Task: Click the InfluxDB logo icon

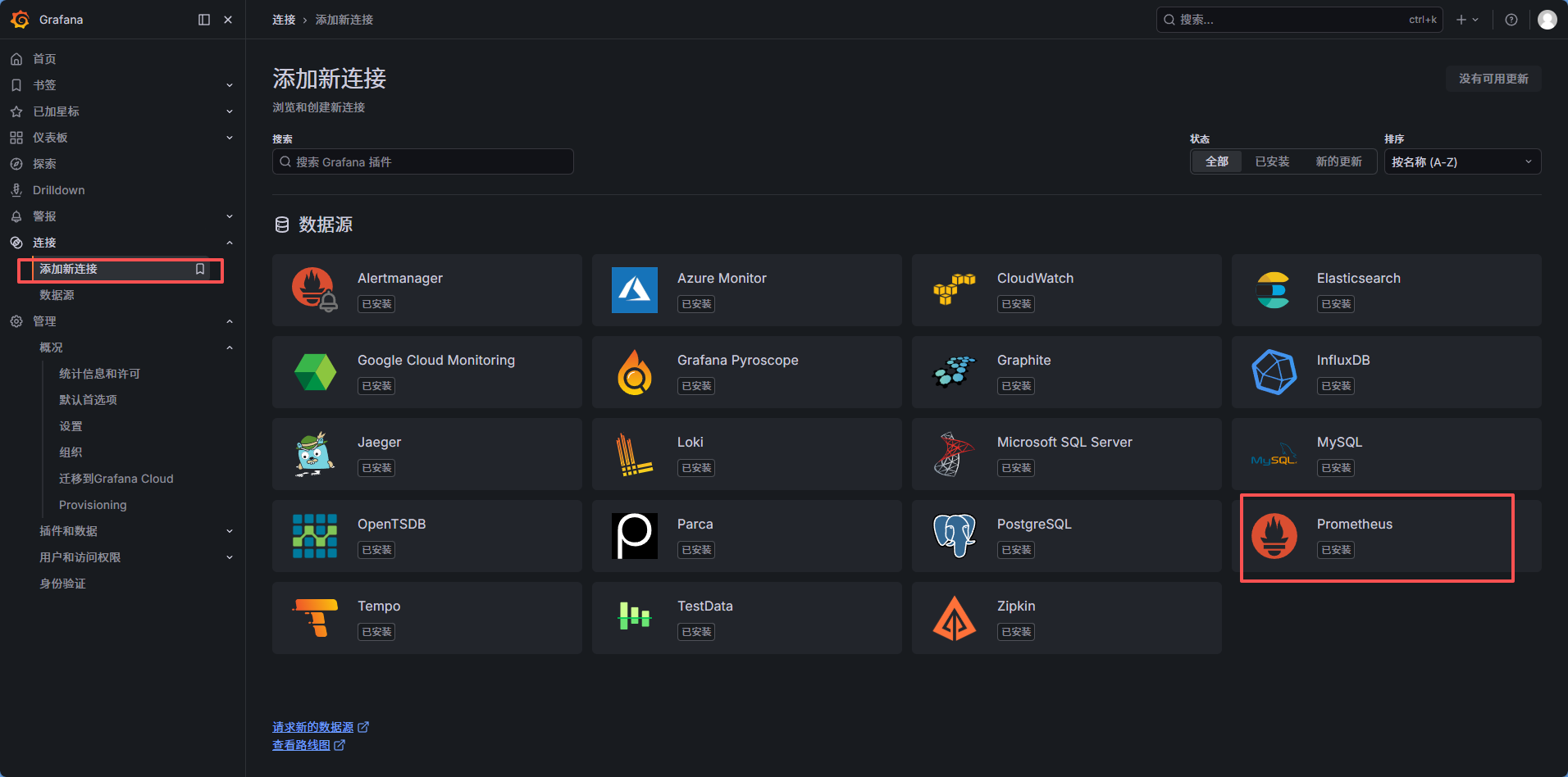Action: click(1274, 372)
